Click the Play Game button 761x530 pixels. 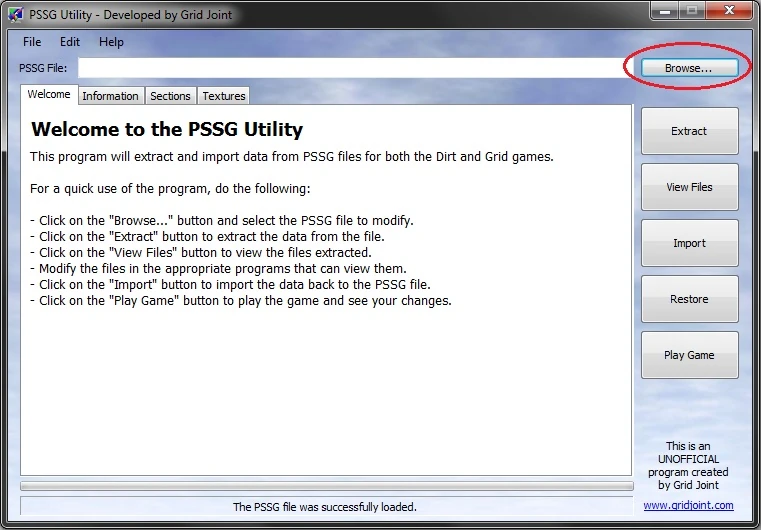point(690,355)
